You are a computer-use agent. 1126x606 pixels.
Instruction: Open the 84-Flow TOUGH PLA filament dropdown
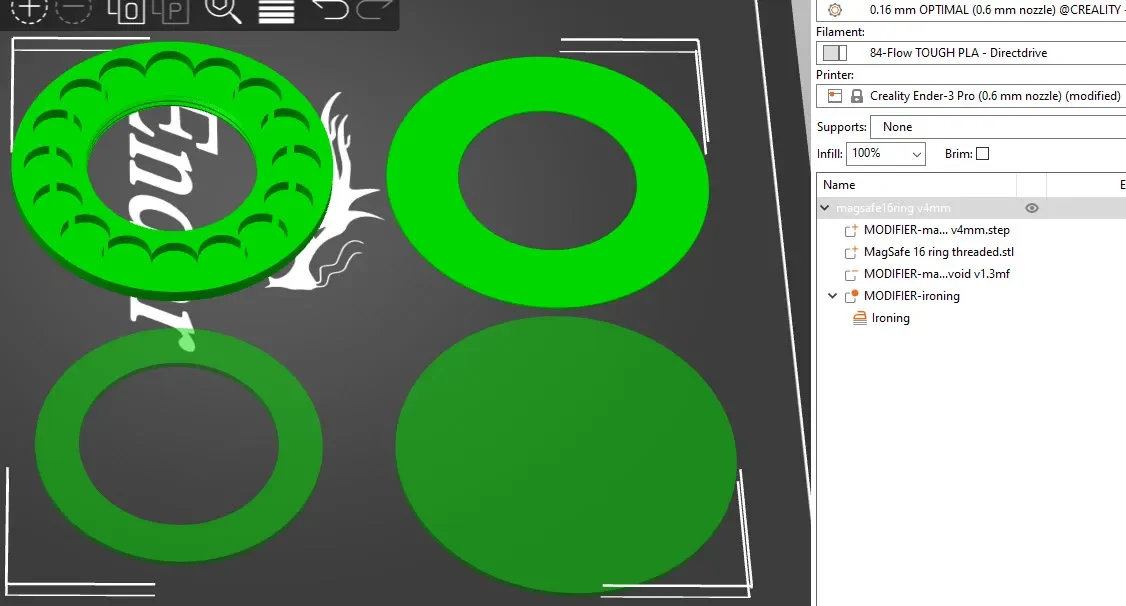[971, 52]
